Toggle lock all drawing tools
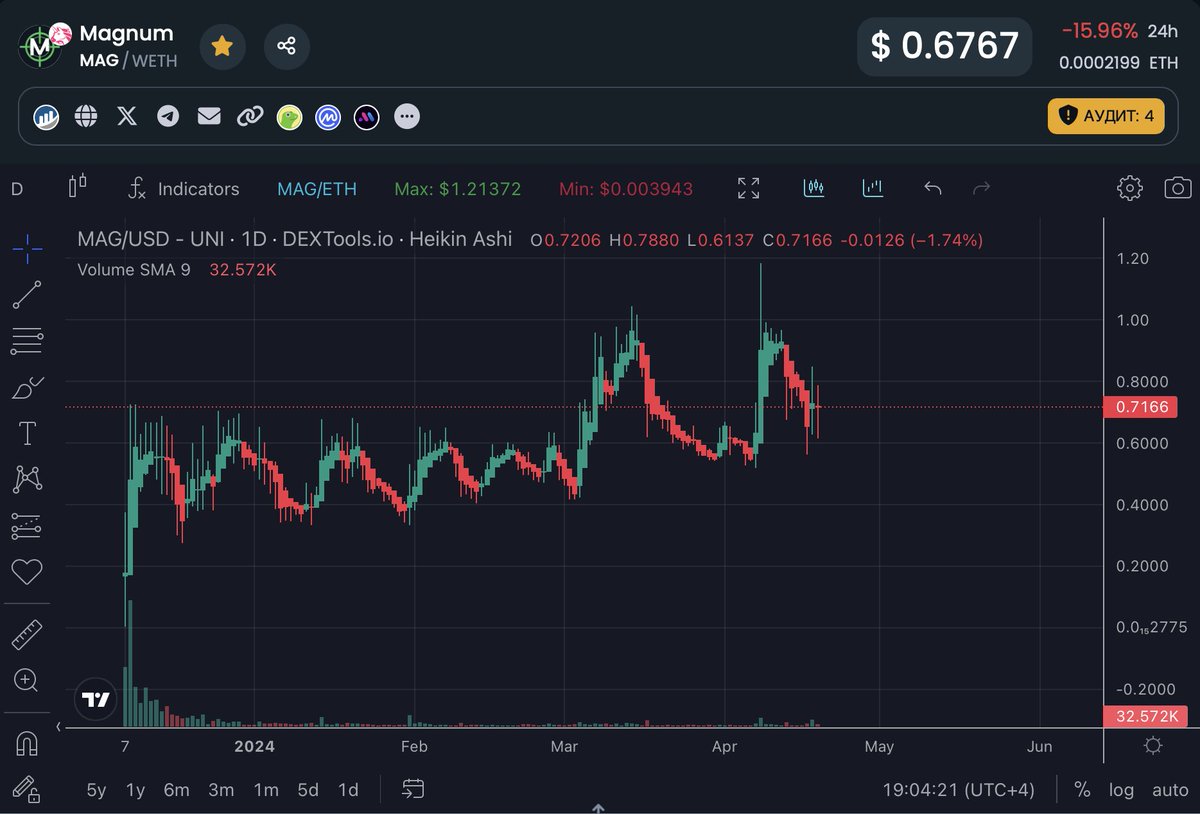The width and height of the screenshot is (1200, 814). [27, 789]
